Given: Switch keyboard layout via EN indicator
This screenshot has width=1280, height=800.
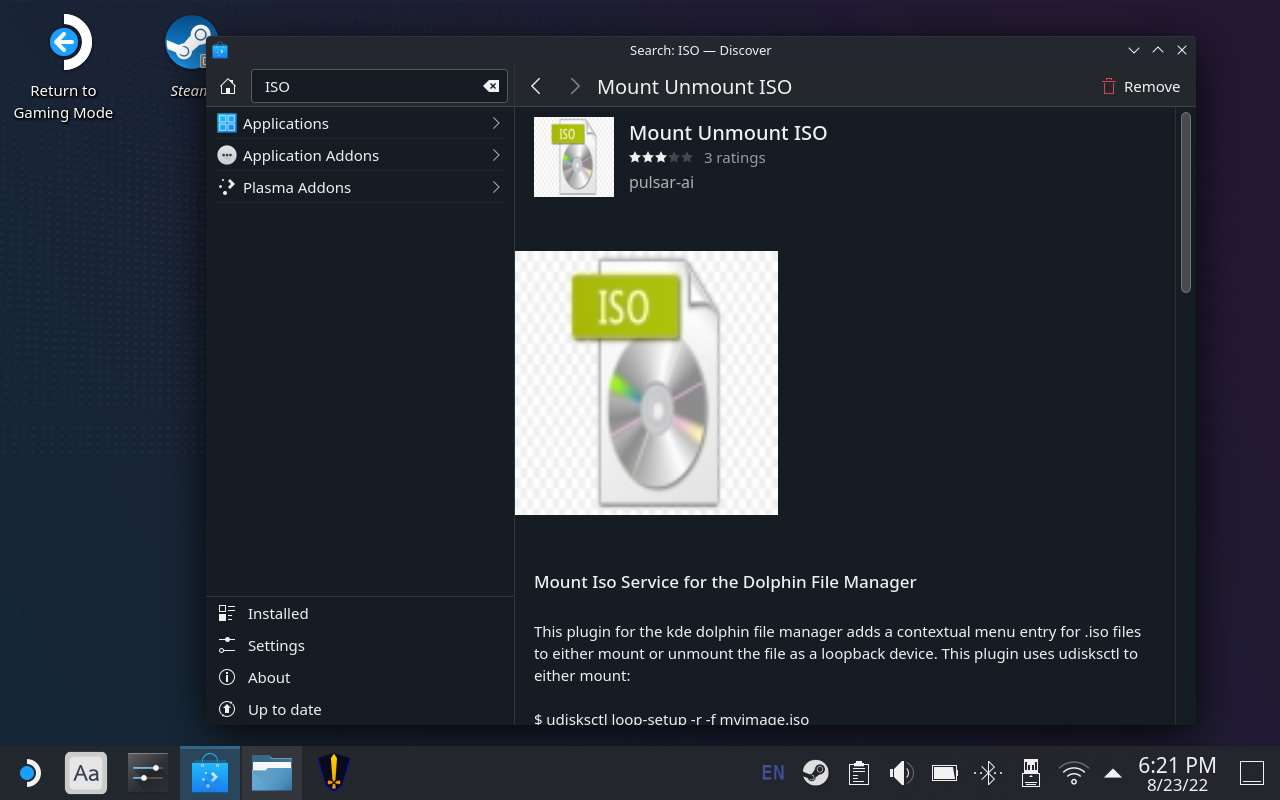Looking at the screenshot, I should 773,772.
